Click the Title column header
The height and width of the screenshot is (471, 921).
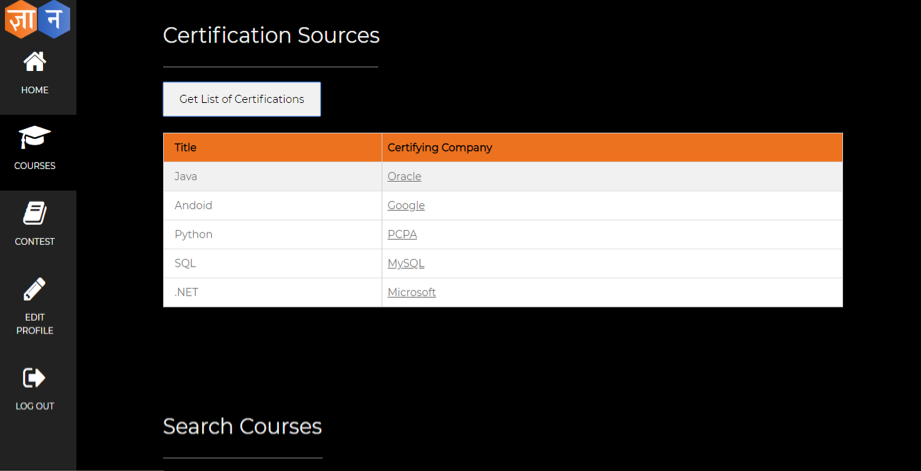[186, 147]
